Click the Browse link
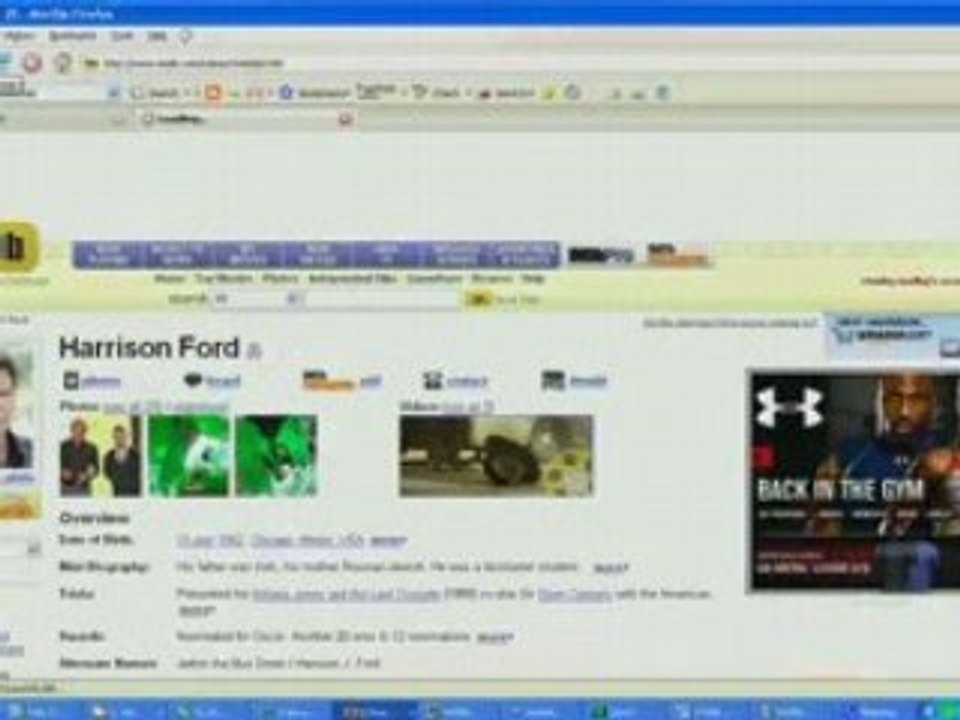 (492, 279)
